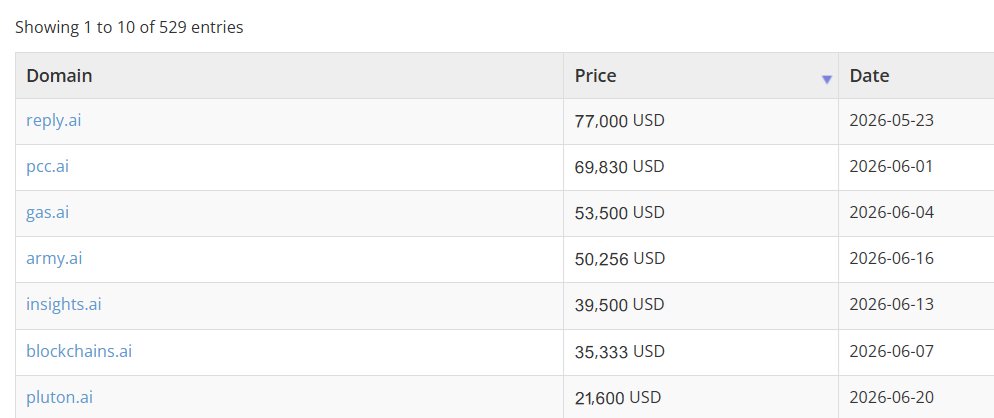Select the 2026-06-20 date cell

(x=916, y=397)
